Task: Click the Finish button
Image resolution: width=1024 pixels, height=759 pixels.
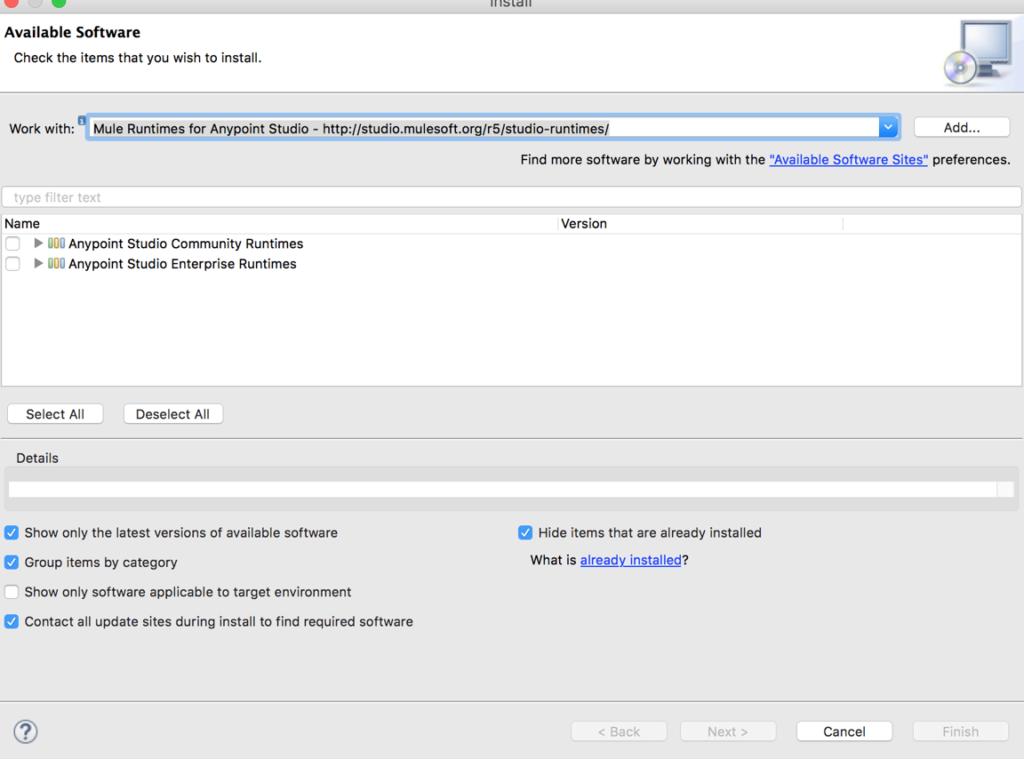Action: click(x=960, y=732)
